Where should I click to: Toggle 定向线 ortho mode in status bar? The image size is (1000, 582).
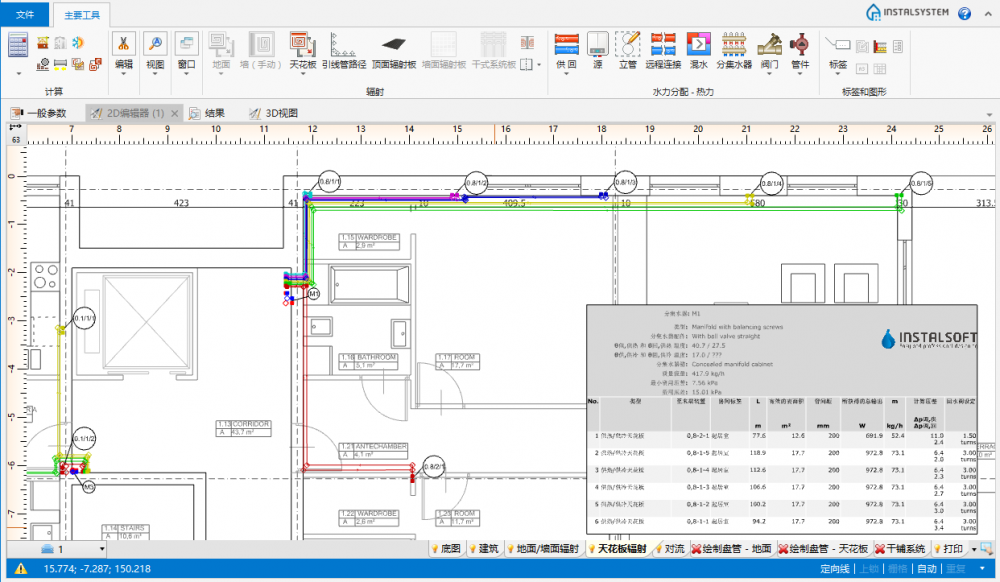pyautogui.click(x=834, y=569)
